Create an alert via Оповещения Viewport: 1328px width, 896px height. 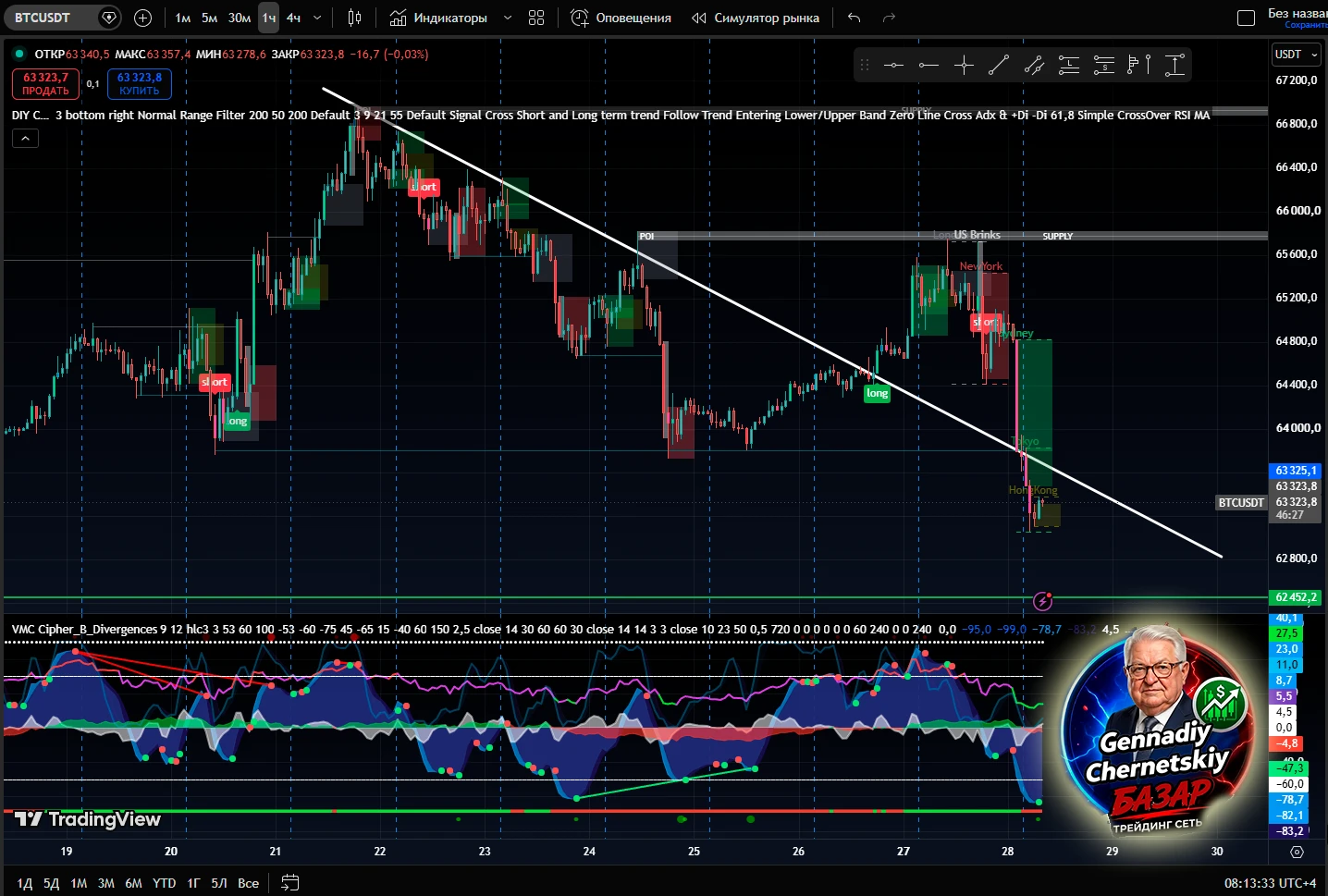pos(621,18)
